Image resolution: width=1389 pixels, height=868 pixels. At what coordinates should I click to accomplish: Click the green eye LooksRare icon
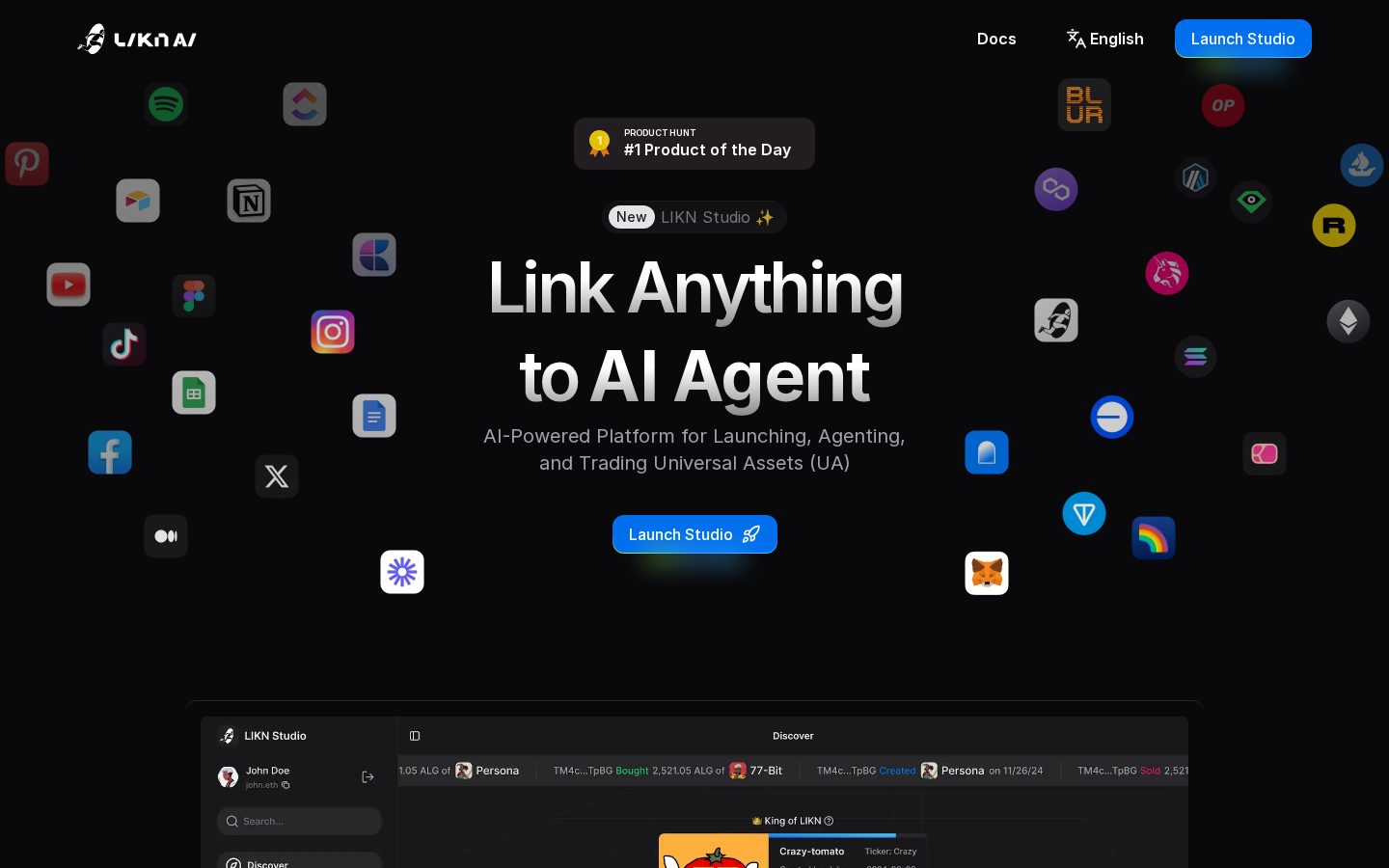click(x=1251, y=202)
